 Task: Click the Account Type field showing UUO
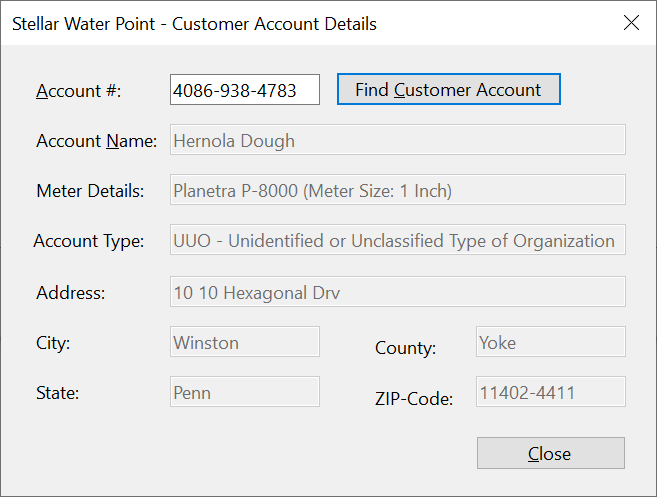(398, 240)
